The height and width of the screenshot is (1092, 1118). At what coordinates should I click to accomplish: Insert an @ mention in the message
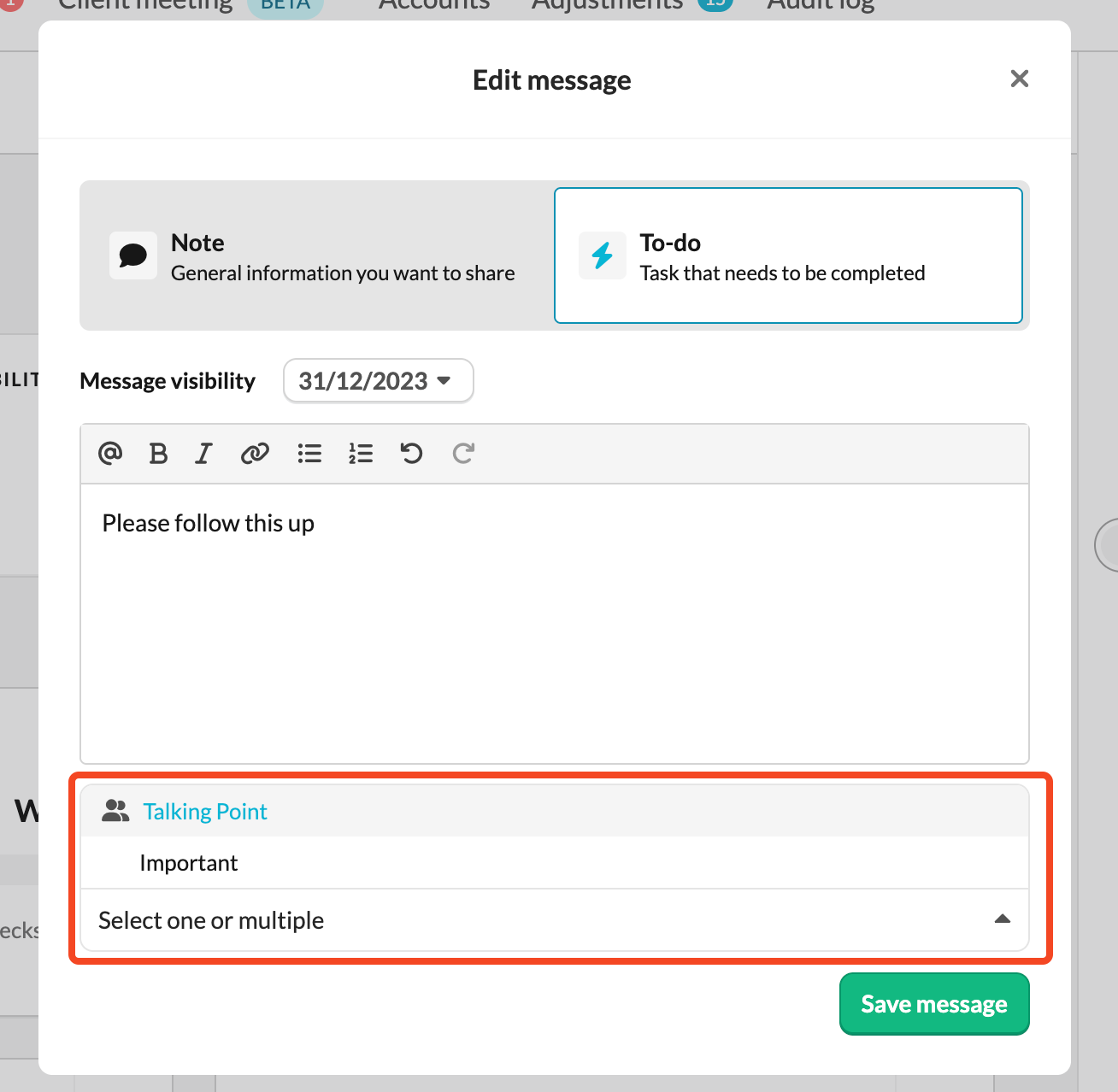coord(110,453)
